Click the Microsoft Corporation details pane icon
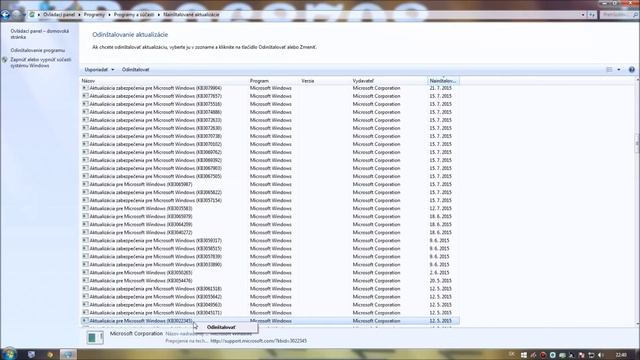 95,337
